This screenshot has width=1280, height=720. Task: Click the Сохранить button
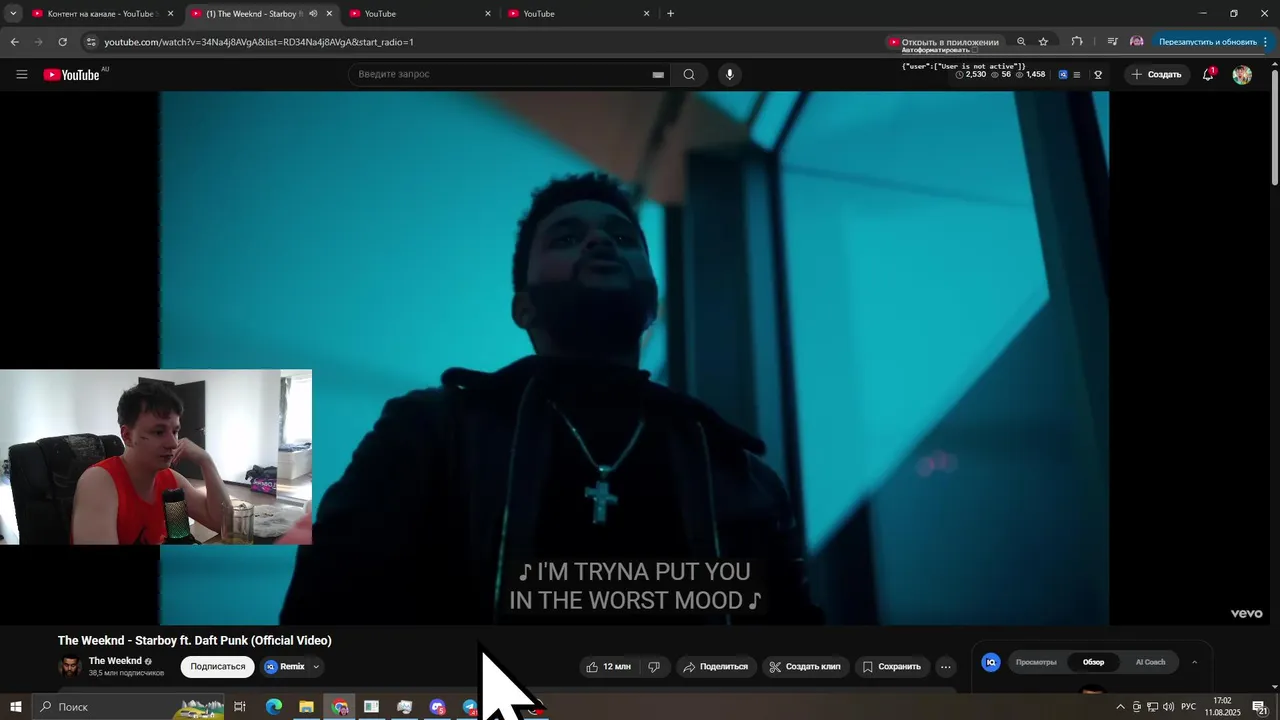click(892, 667)
